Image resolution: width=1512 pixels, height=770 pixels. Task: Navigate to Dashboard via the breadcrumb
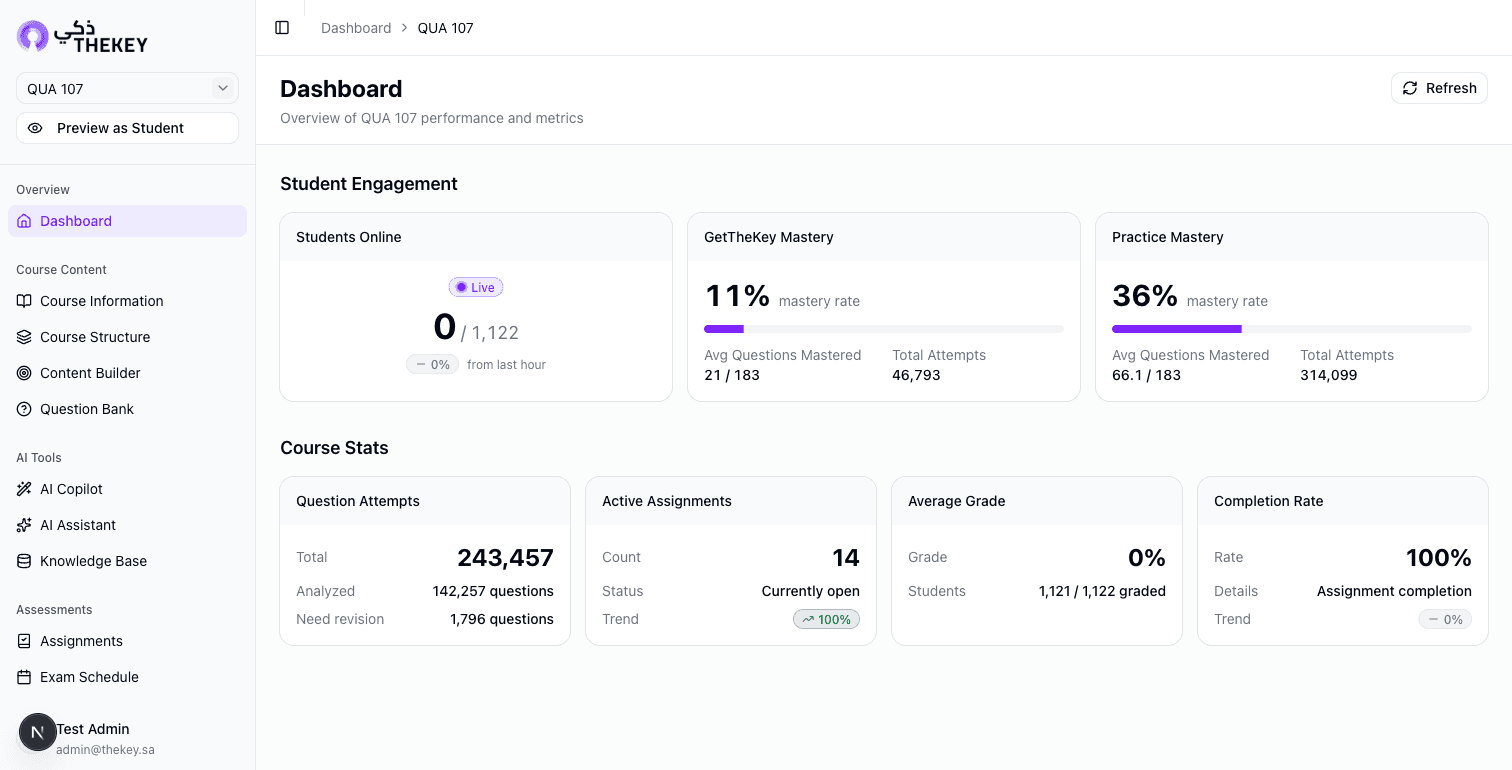tap(356, 27)
